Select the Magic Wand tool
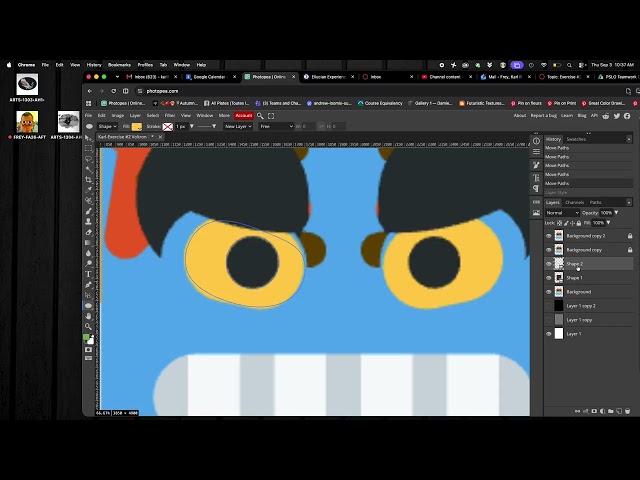Screen dimensions: 640x480 [88, 169]
